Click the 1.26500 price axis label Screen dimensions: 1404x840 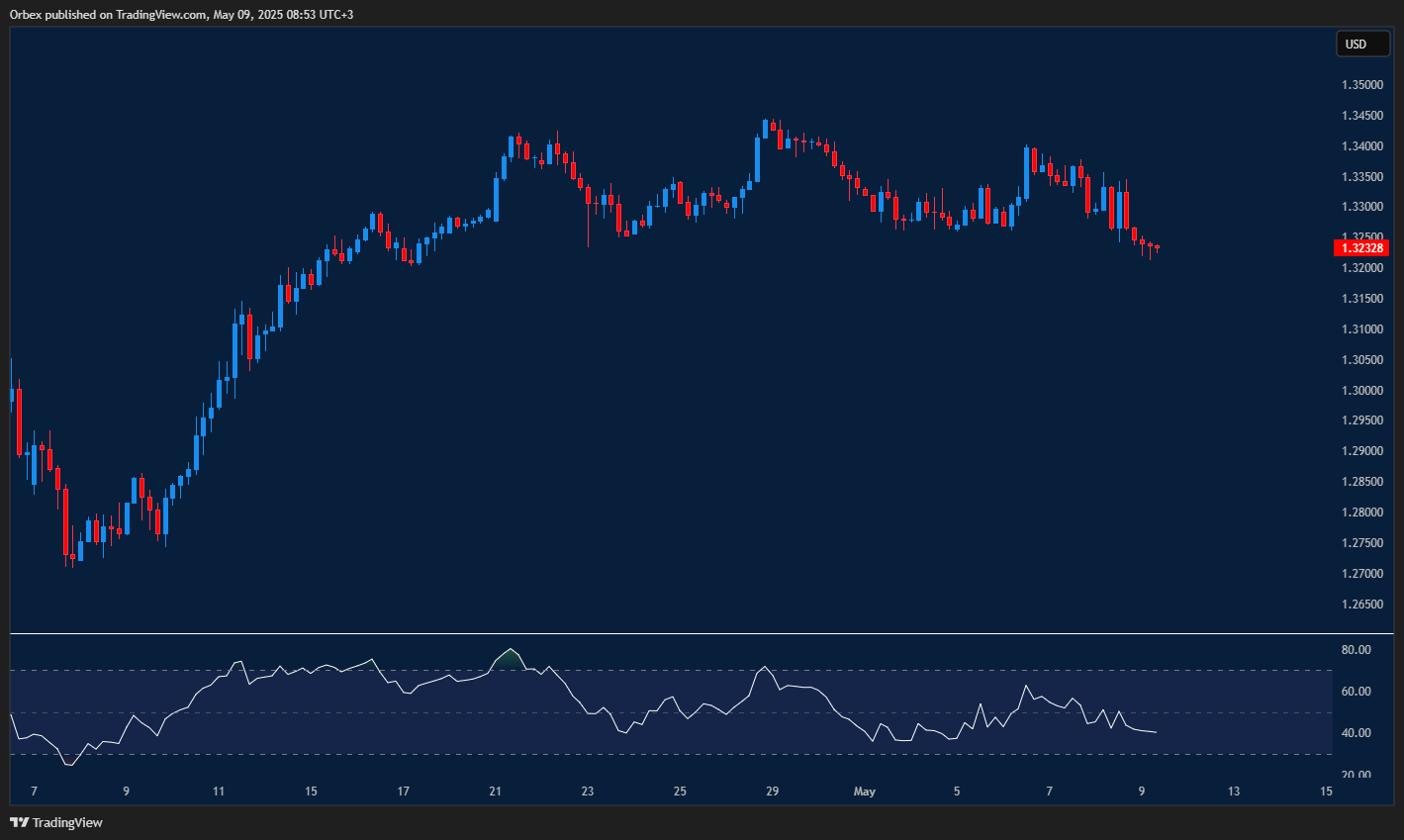click(1362, 604)
